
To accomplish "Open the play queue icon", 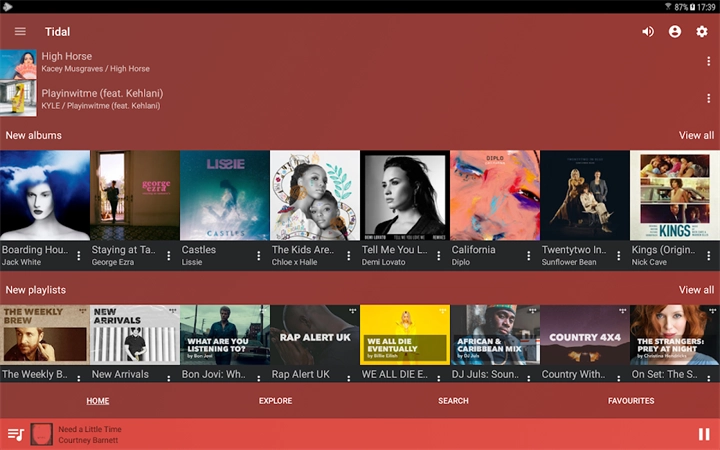I will pyautogui.click(x=16, y=434).
